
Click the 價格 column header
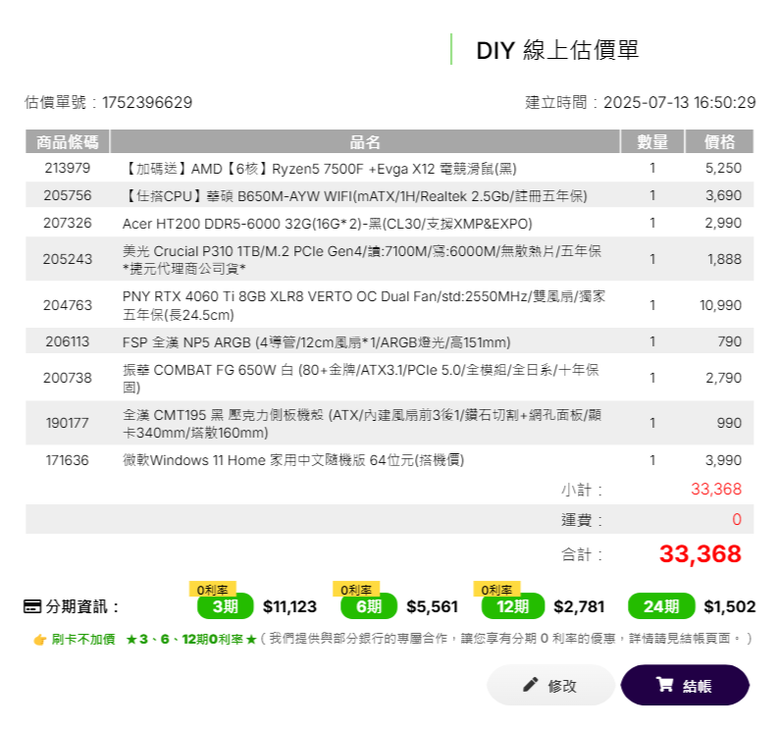pyautogui.click(x=719, y=142)
